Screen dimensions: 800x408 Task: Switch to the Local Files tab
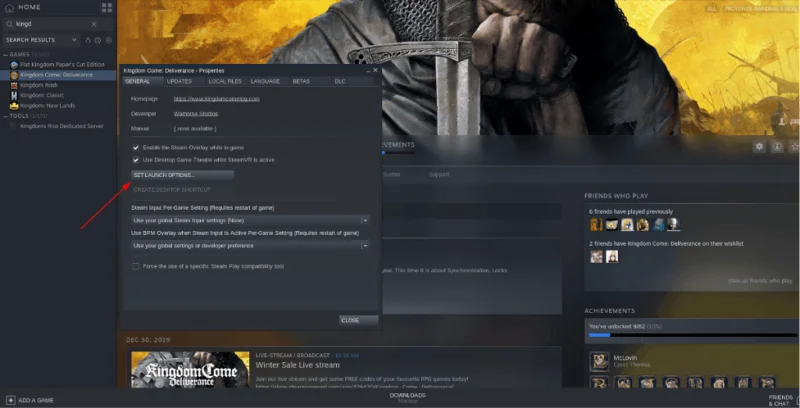pos(226,82)
